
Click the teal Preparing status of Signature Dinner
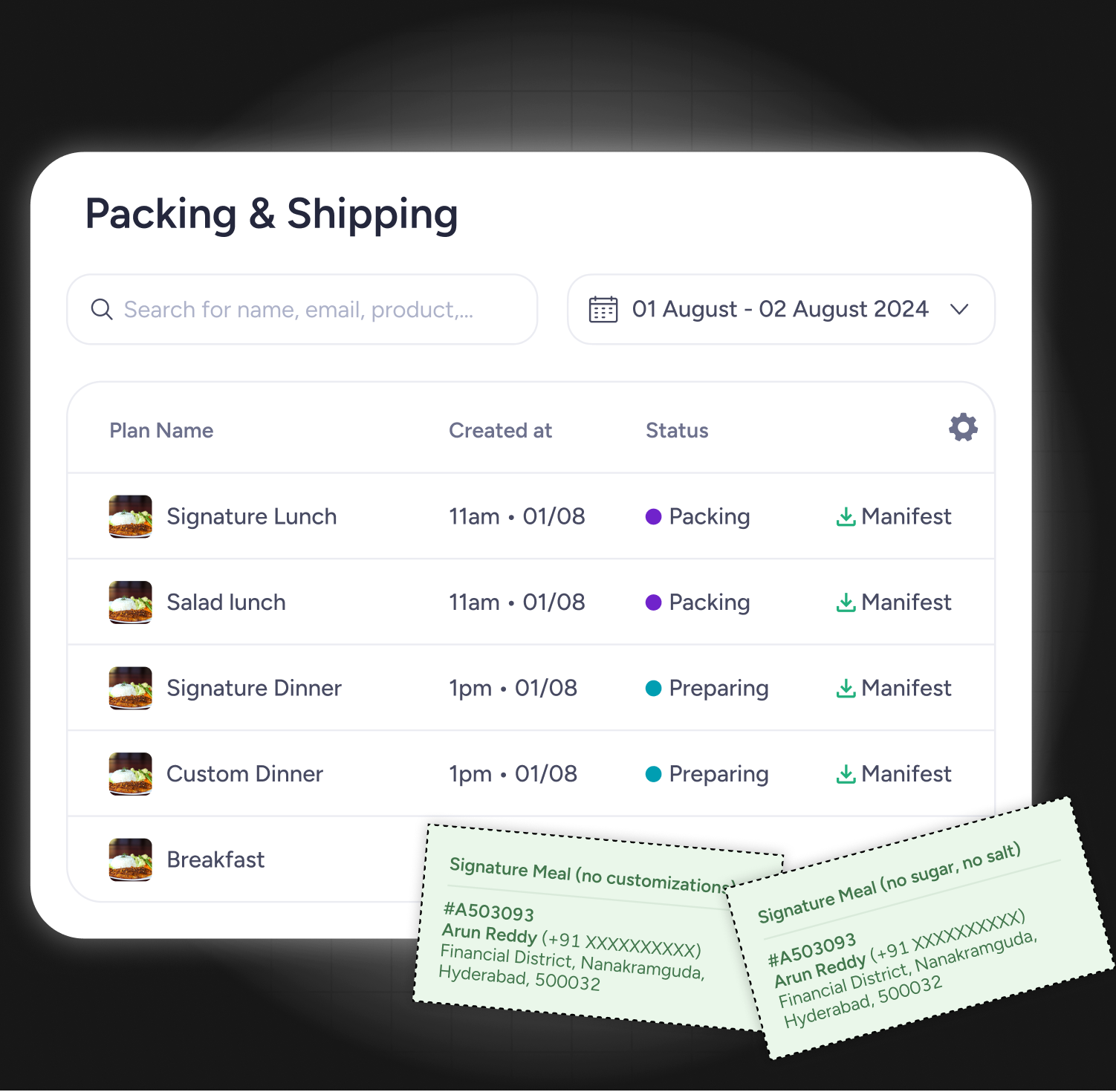[x=707, y=688]
